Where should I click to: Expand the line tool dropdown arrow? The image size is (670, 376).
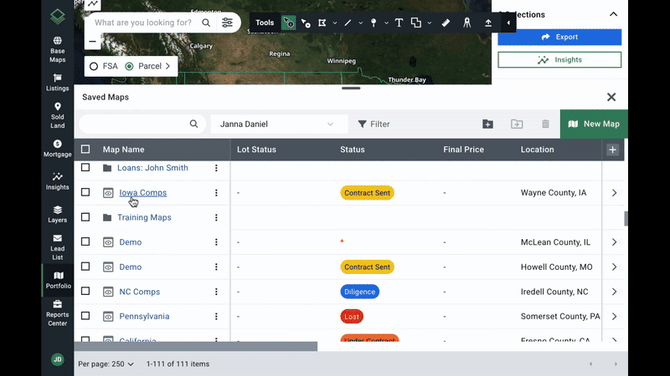361,23
